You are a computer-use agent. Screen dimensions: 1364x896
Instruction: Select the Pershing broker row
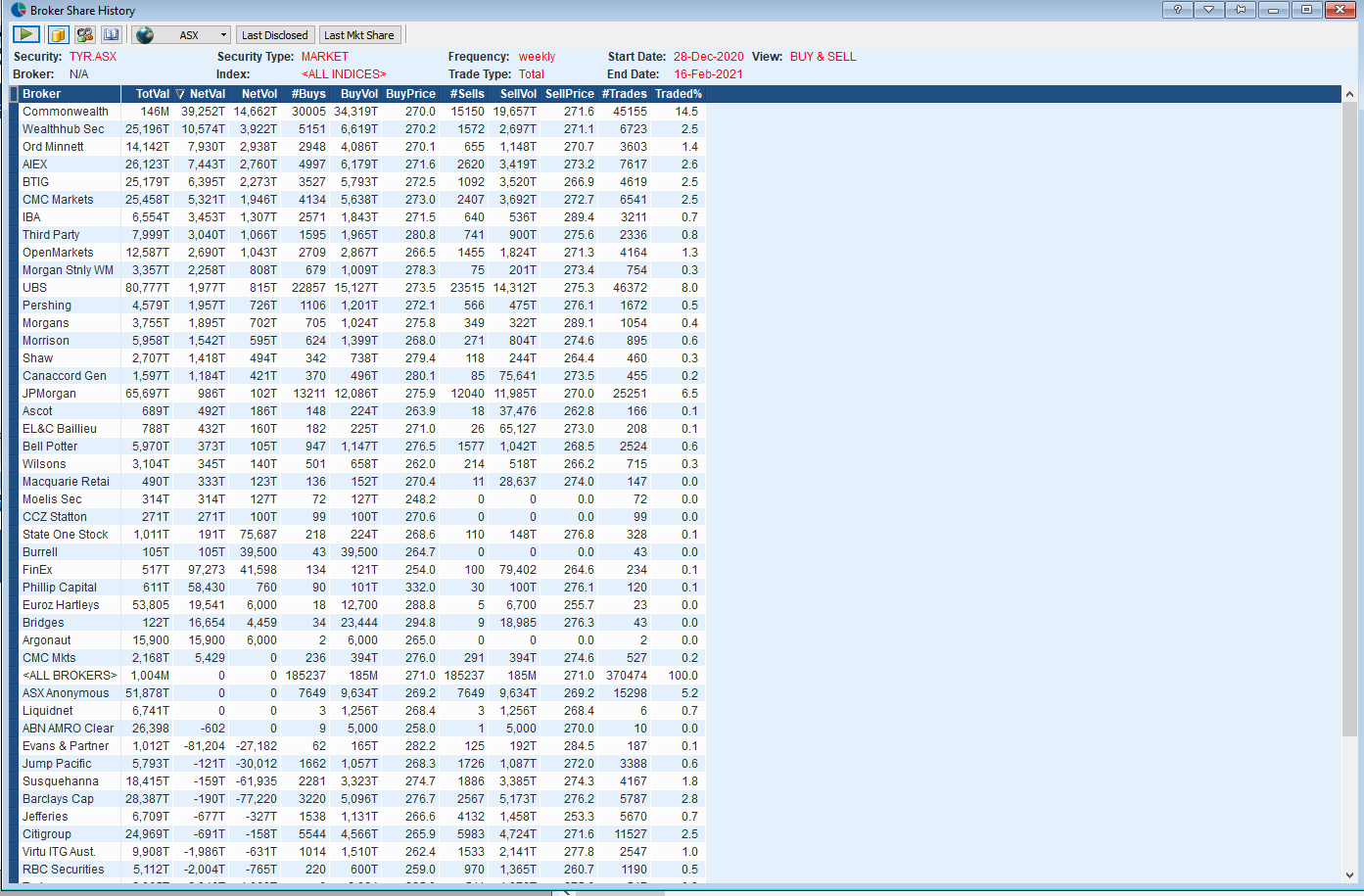pos(361,306)
